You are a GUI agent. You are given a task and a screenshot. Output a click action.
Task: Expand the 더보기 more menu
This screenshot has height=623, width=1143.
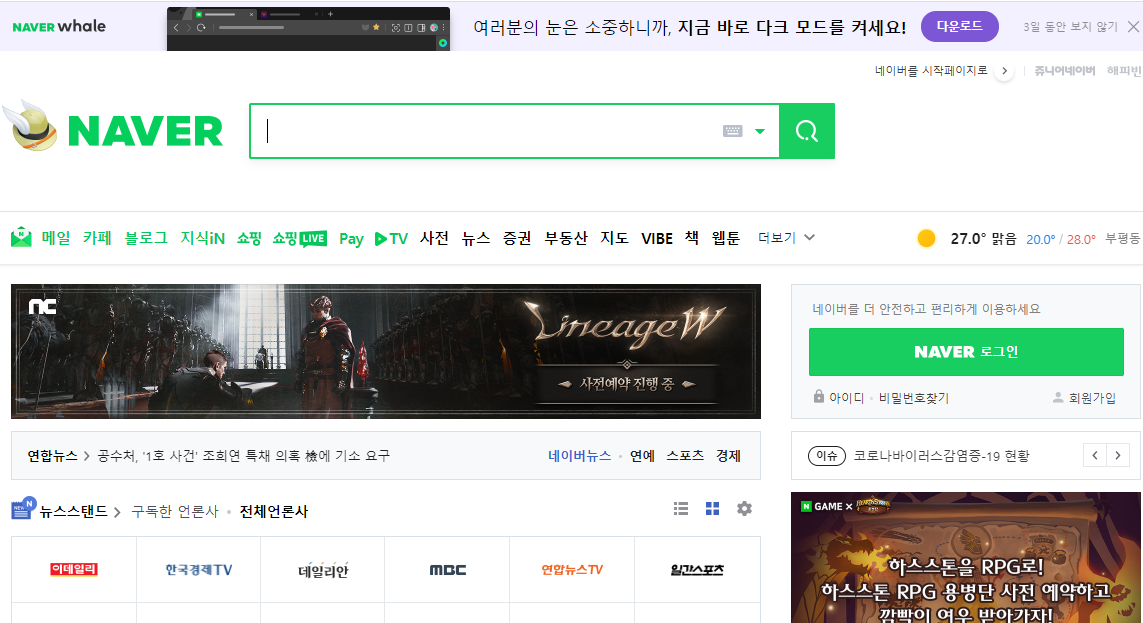coord(786,238)
